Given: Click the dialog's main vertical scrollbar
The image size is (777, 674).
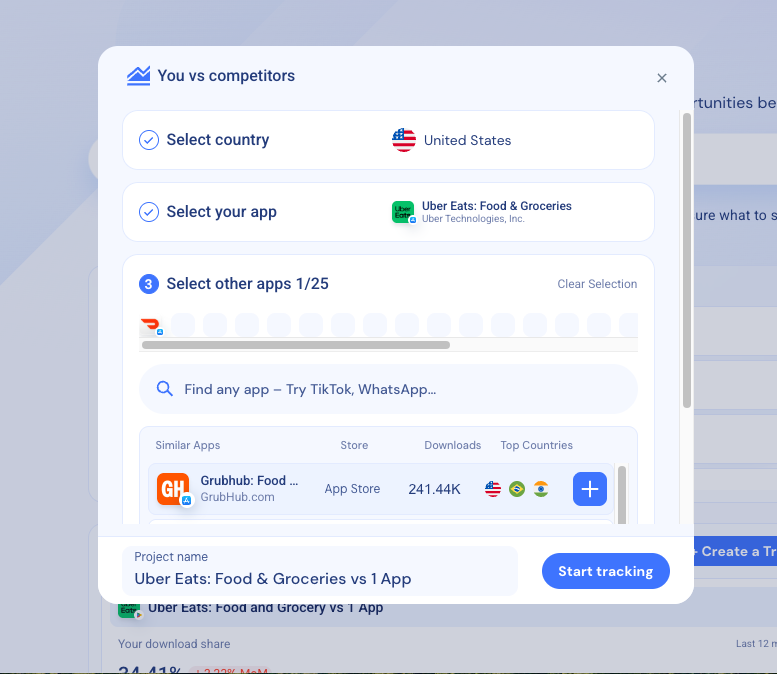Looking at the screenshot, I should point(687,260).
